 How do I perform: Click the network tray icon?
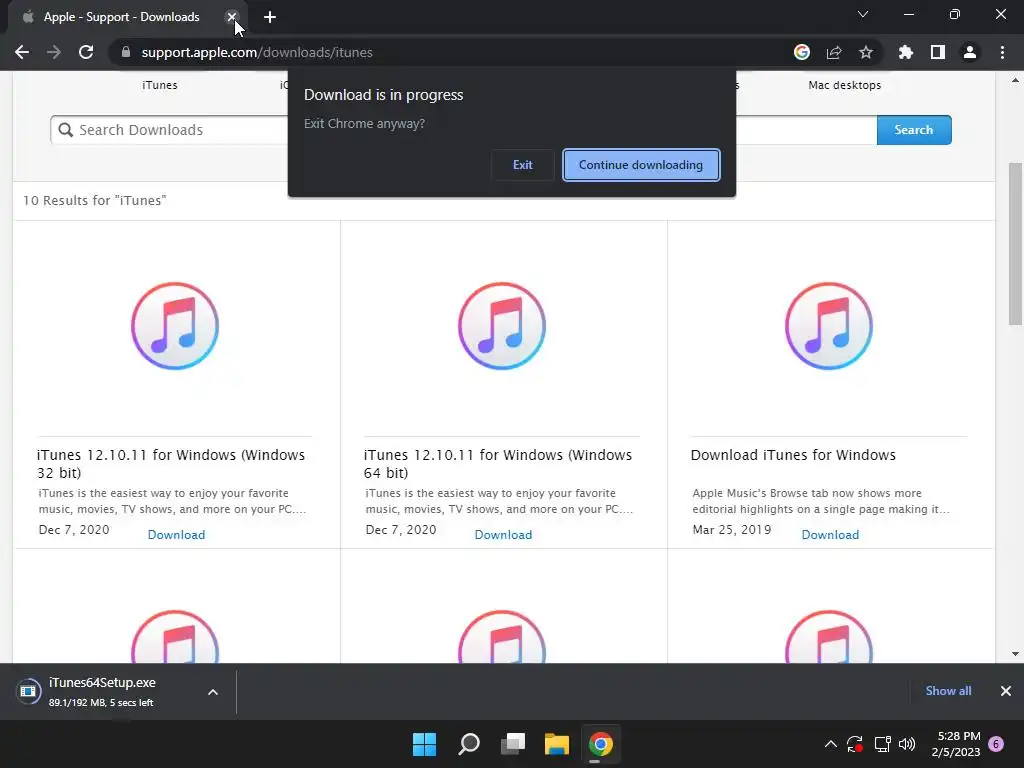coord(882,744)
